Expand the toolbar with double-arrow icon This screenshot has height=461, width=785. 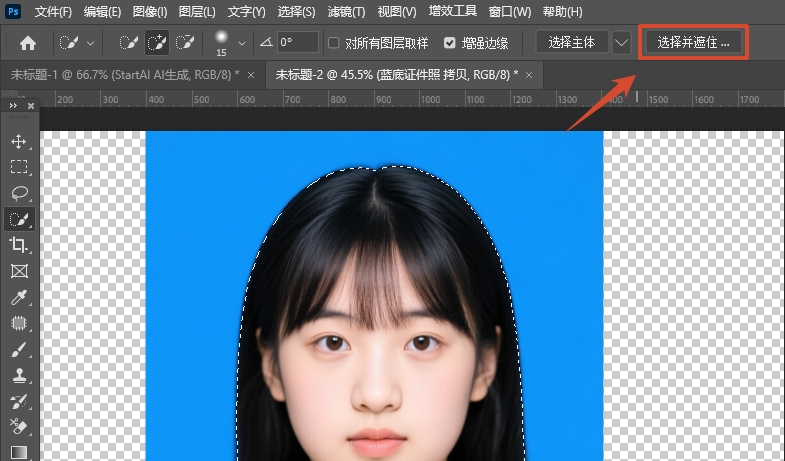pos(13,106)
